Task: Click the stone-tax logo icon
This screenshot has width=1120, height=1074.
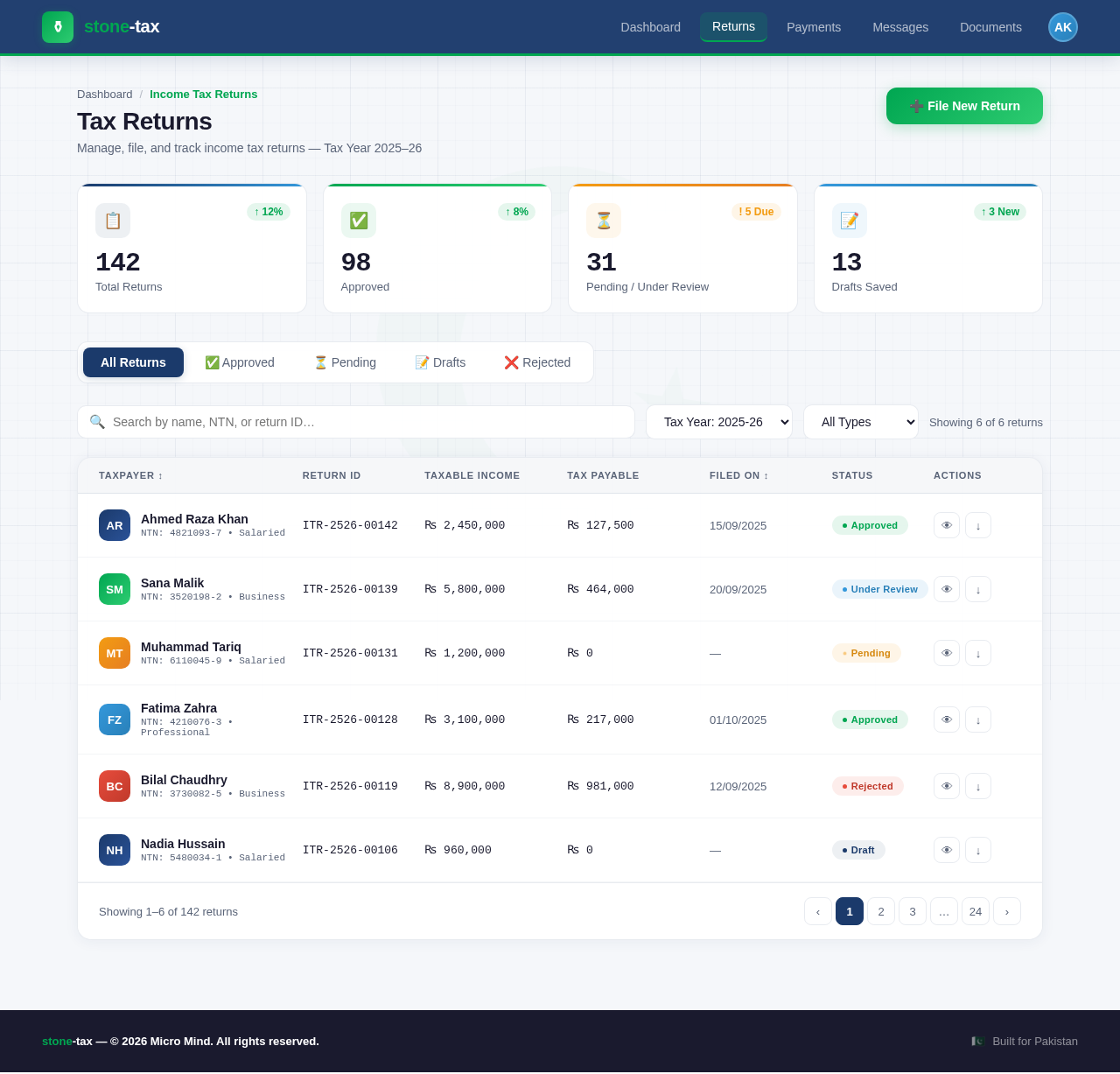Action: 58,27
